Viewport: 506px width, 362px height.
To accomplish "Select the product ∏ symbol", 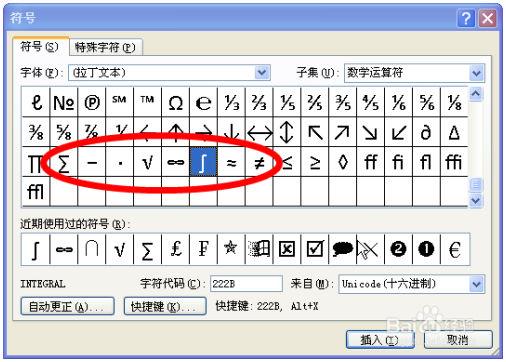I will click(36, 162).
